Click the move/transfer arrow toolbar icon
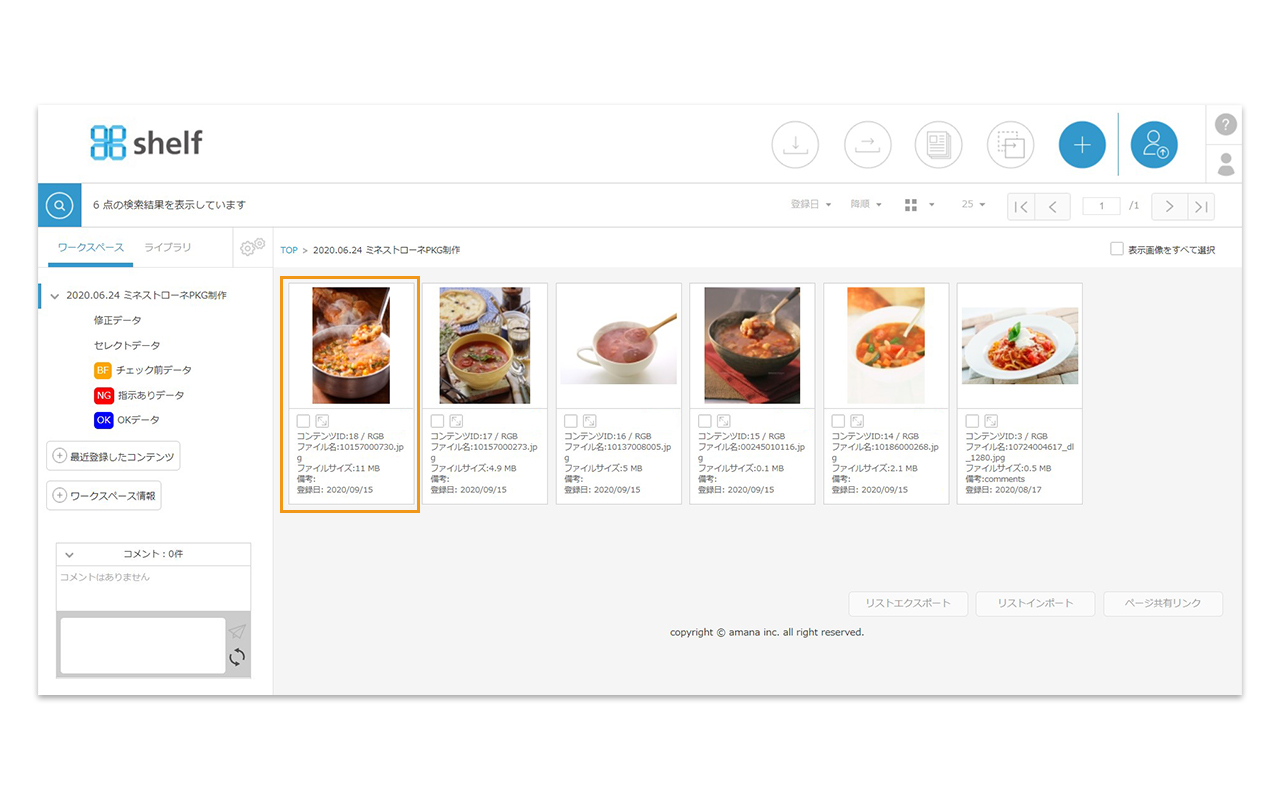The height and width of the screenshot is (800, 1280). click(867, 145)
